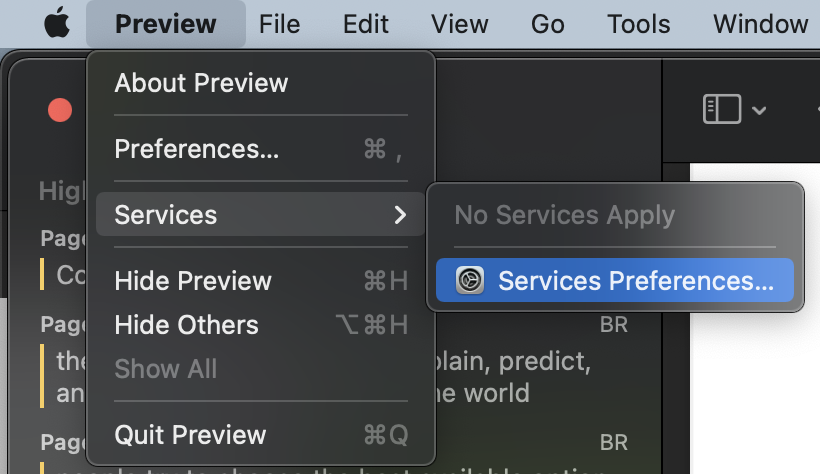
Task: Choose Hide Others
Action: (x=186, y=325)
